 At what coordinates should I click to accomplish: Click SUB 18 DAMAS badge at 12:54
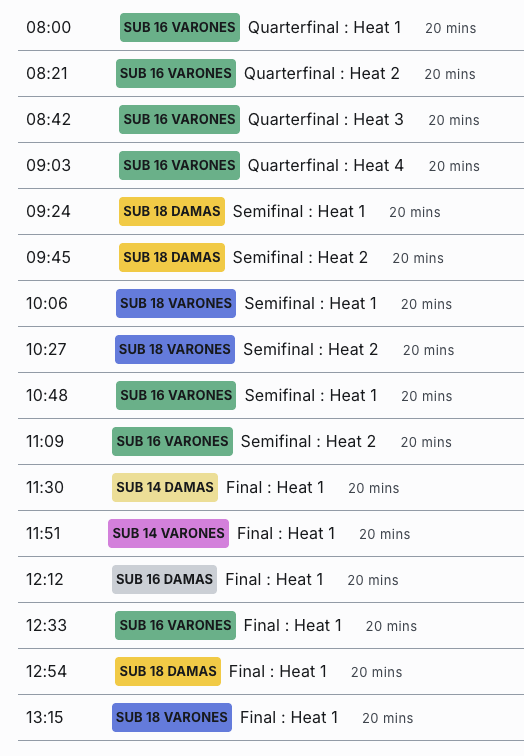coord(168,671)
